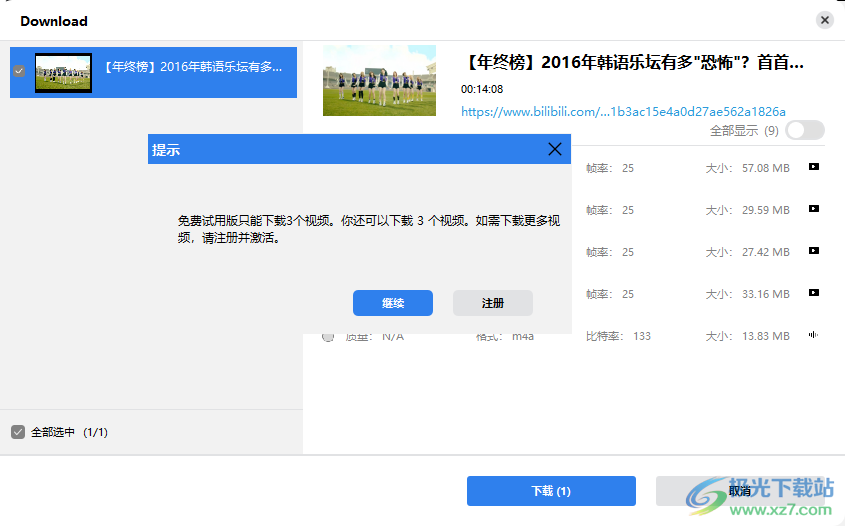The width and height of the screenshot is (845, 526).
Task: Click the audio waveform icon for 13.83 MB row
Action: [x=813, y=335]
